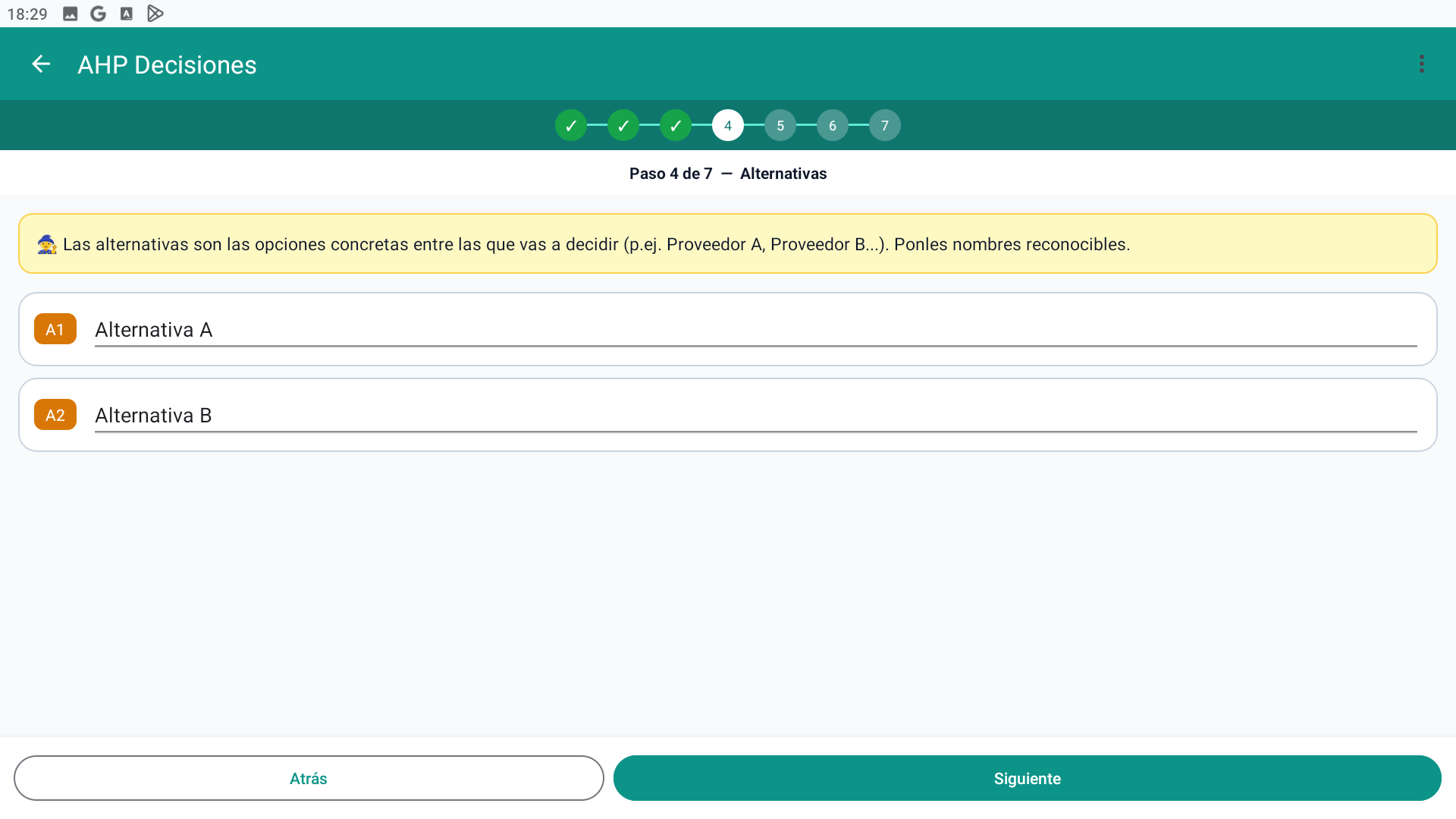Go to completed step two checkmark
The width and height of the screenshot is (1456, 819).
tap(623, 125)
